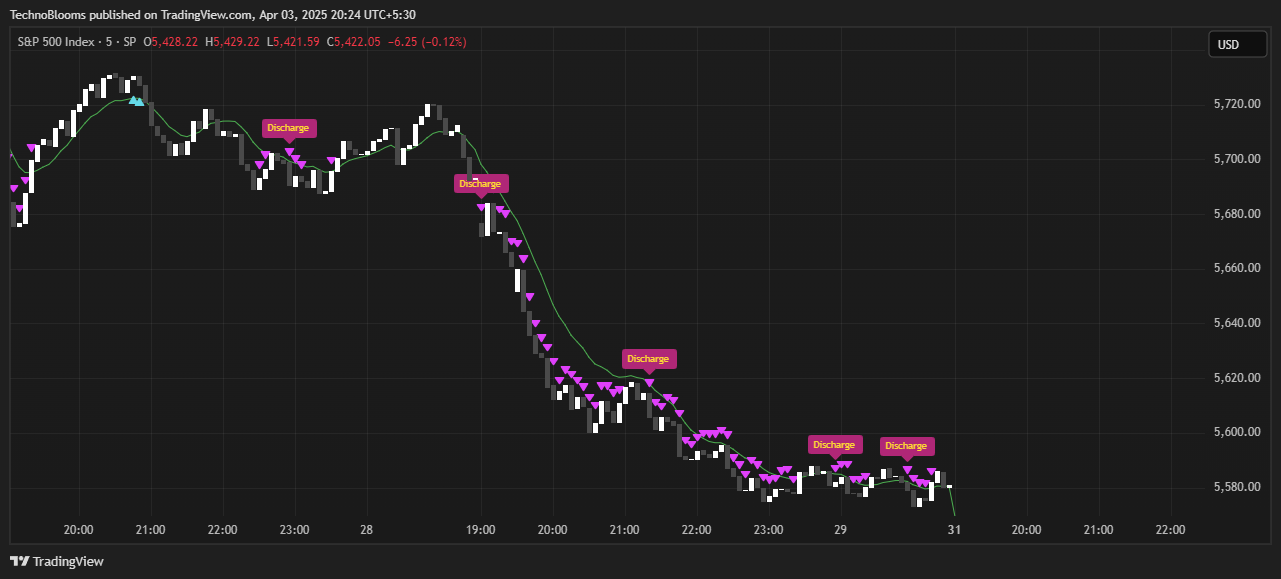Click the Discharge label above the 29 date
The image size is (1281, 579).
click(834, 445)
